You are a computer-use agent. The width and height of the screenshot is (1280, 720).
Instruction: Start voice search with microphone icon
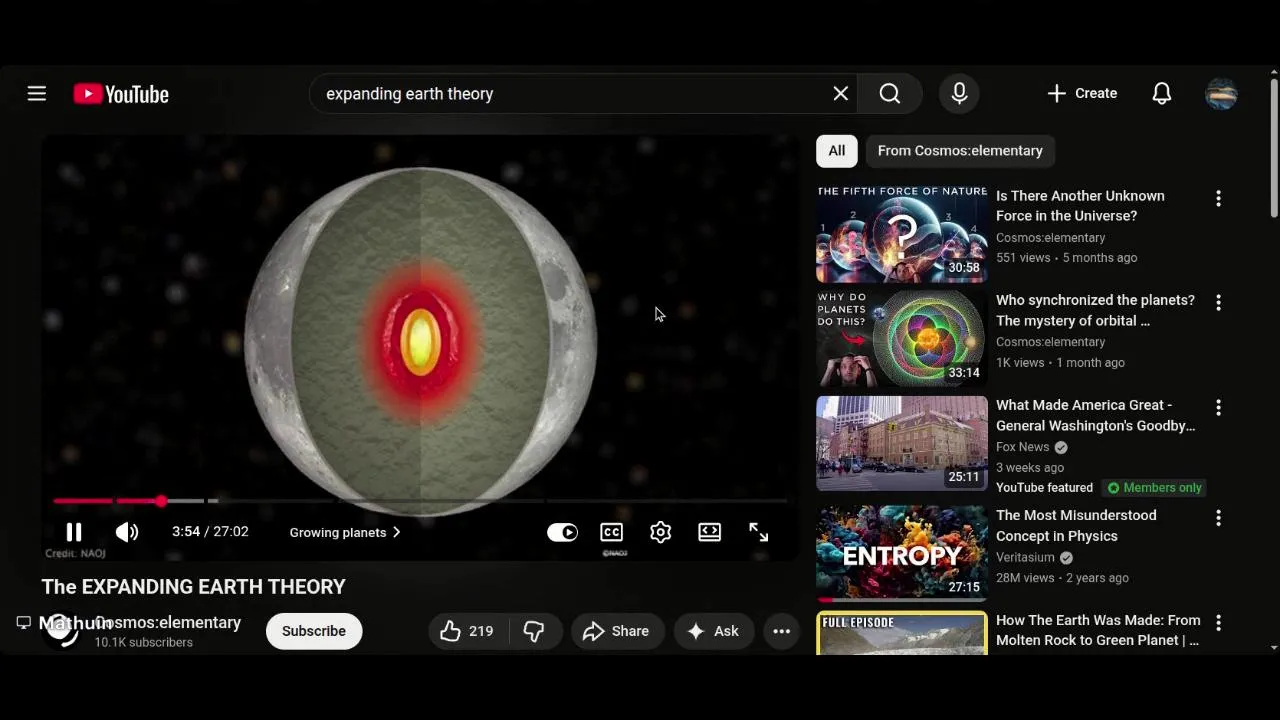[x=959, y=93]
